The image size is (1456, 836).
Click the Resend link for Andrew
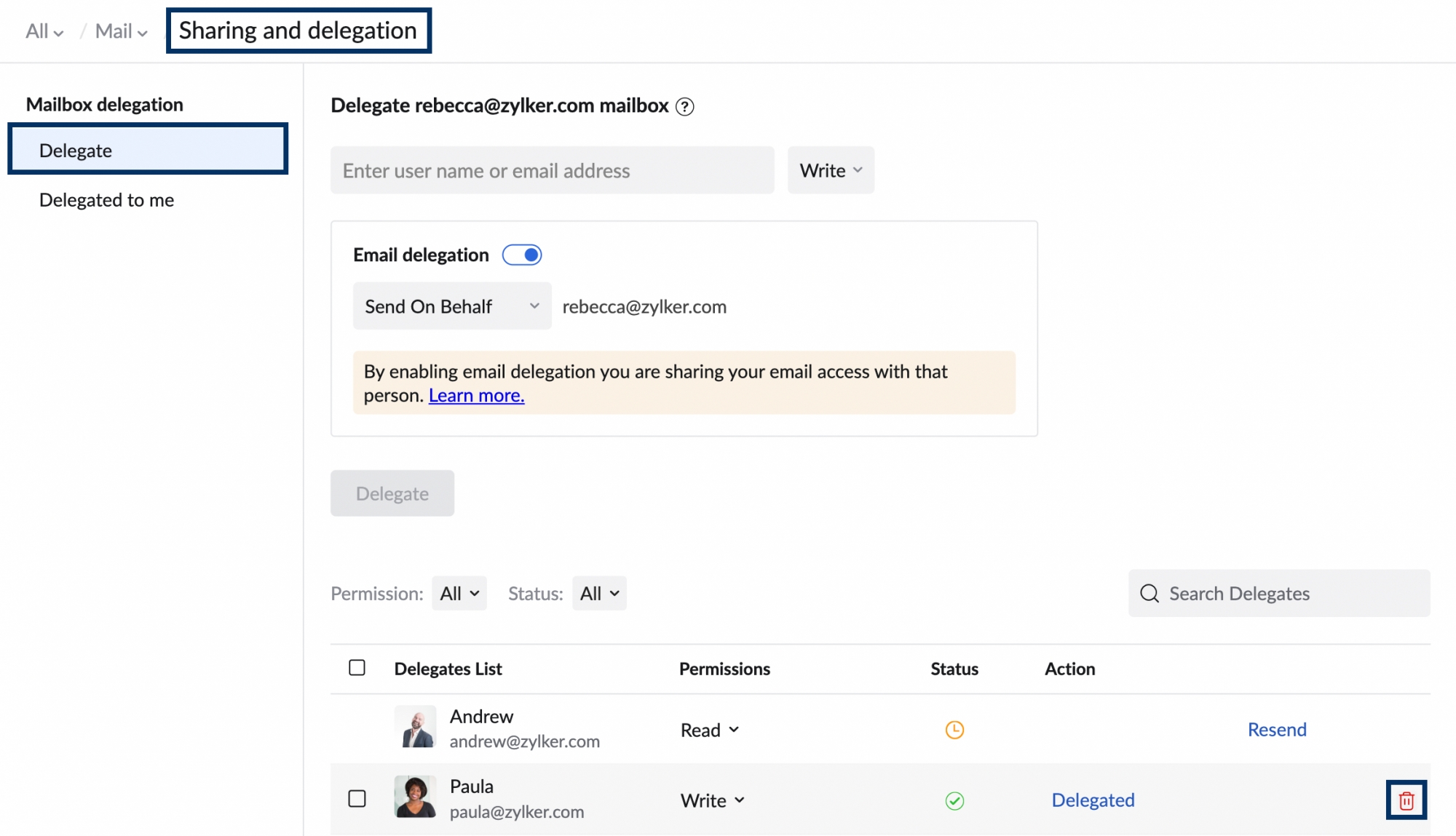tap(1276, 730)
